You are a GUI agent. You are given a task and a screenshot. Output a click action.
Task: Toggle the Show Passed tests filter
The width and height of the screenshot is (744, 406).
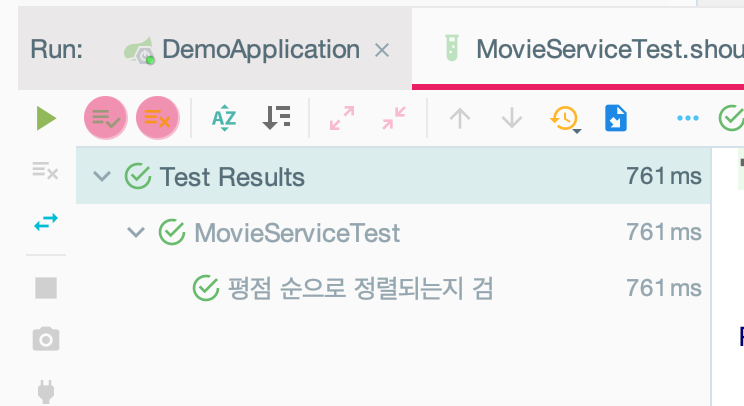coord(105,118)
